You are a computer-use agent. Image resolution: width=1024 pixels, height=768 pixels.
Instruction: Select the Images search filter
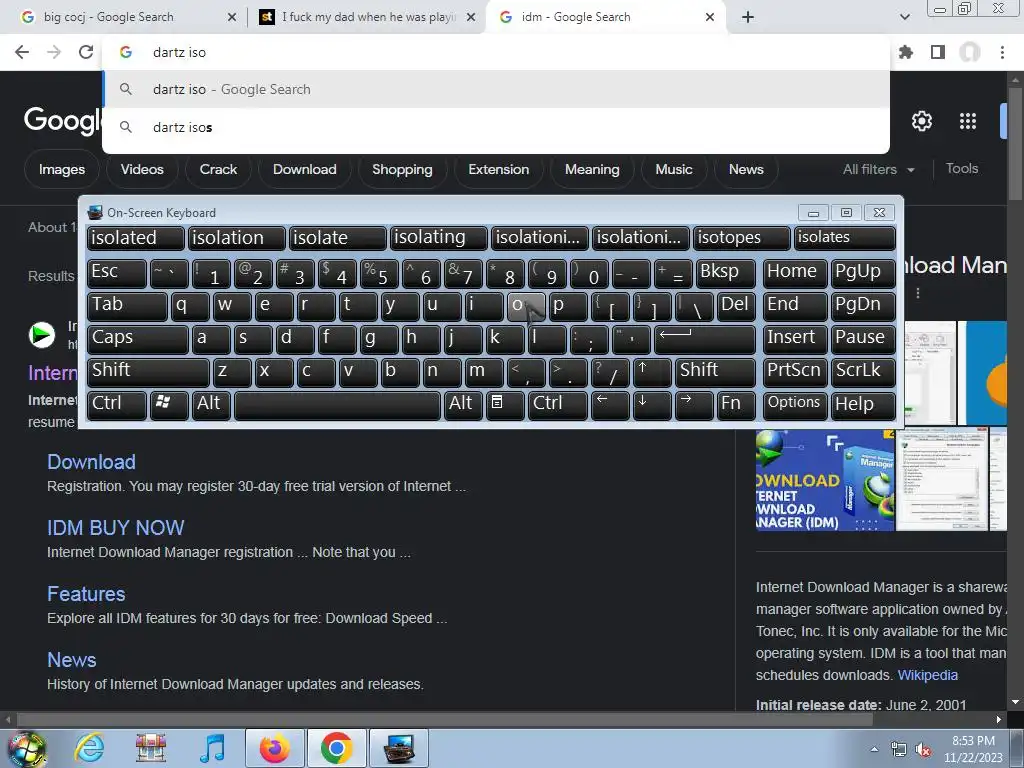[61, 169]
